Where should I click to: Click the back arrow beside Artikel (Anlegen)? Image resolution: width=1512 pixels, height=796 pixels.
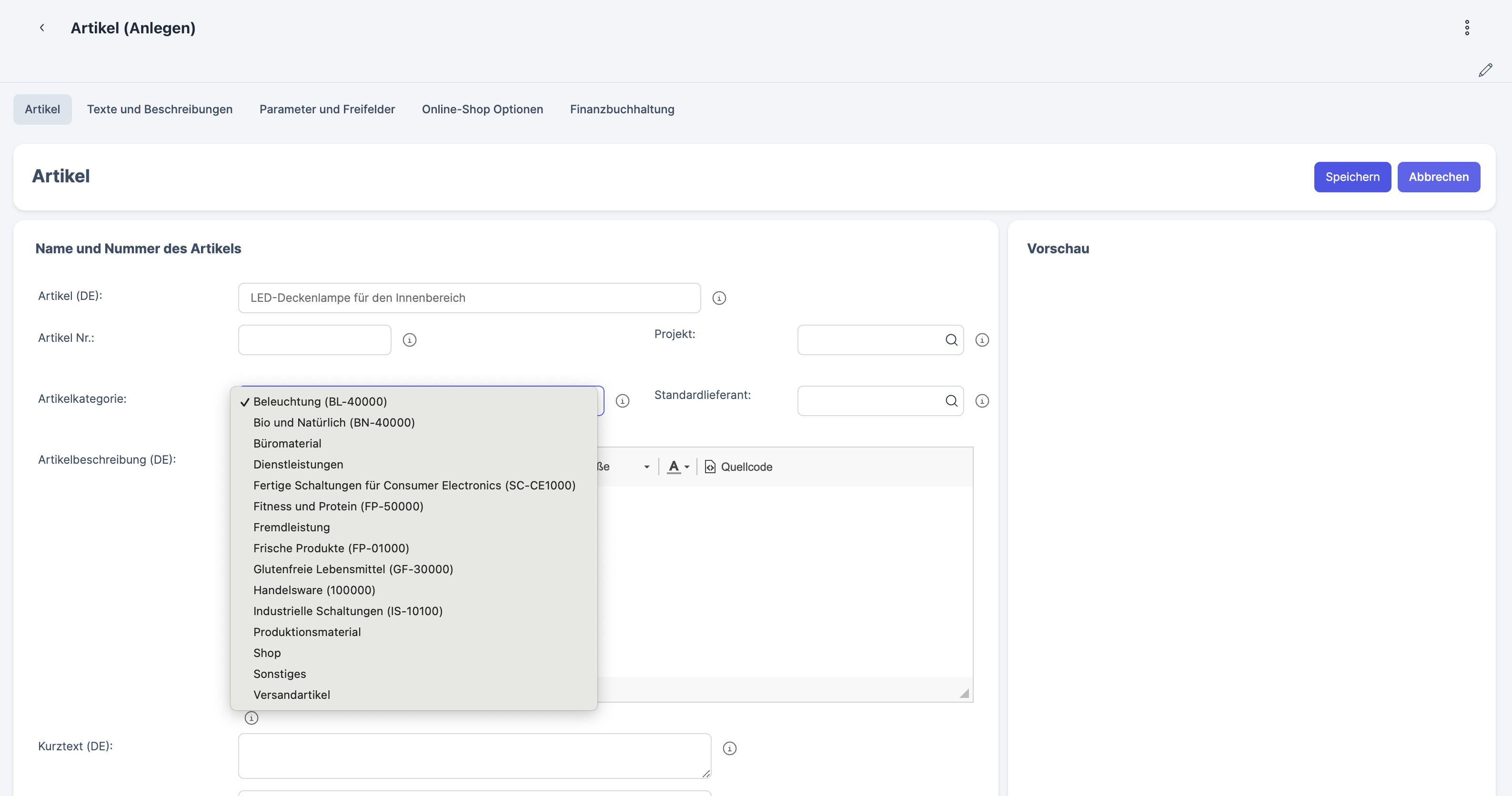41,28
